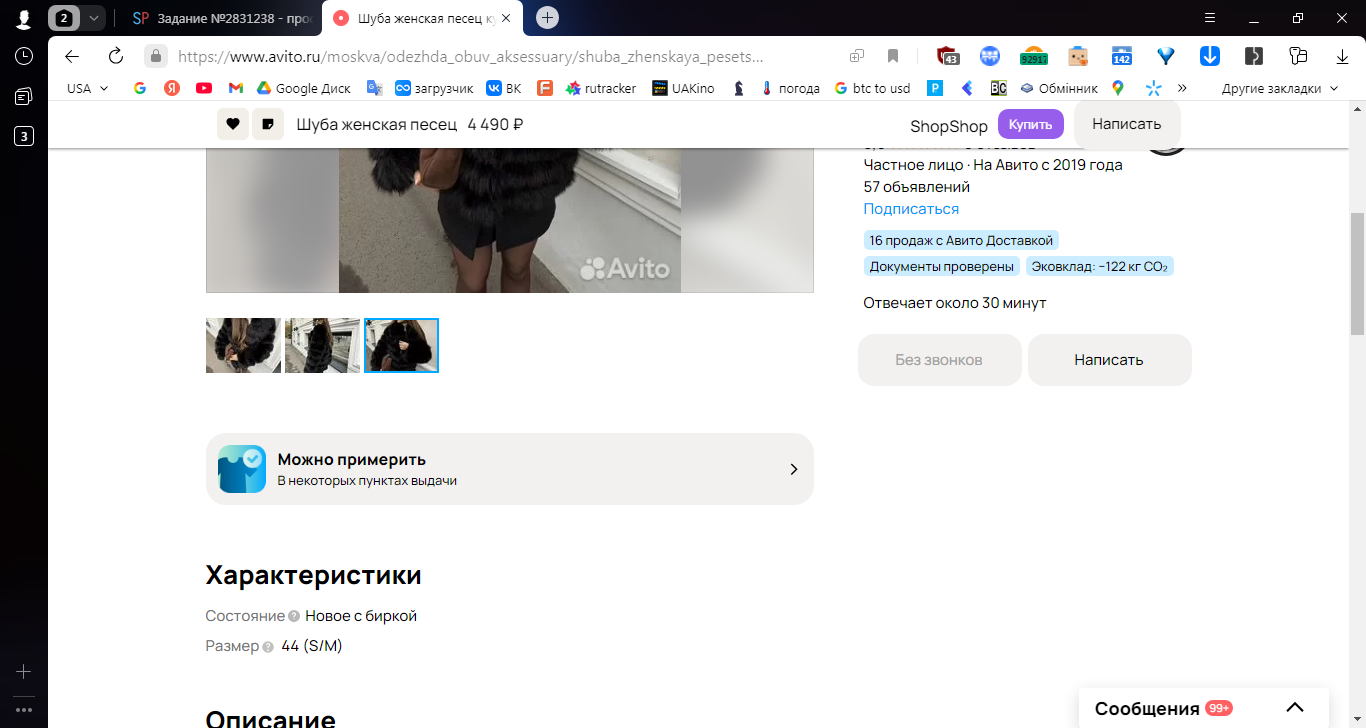The height and width of the screenshot is (728, 1366).
Task: Open the YouTube bookmark icon
Action: coord(204,88)
